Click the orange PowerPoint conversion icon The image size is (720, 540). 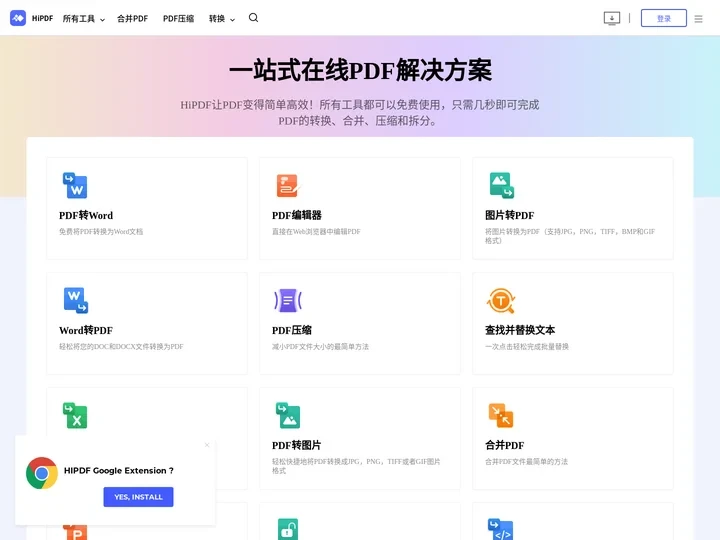coord(75,532)
